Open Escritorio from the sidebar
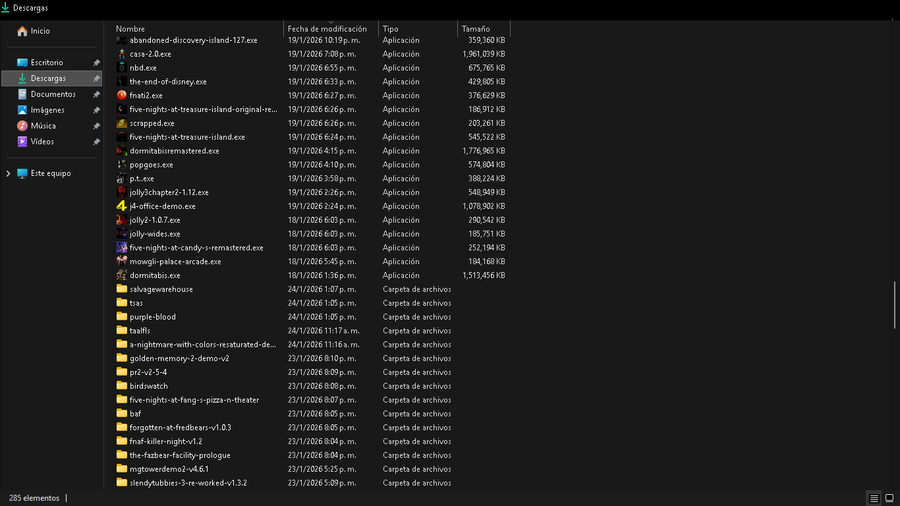This screenshot has height=506, width=900. pos(46,63)
